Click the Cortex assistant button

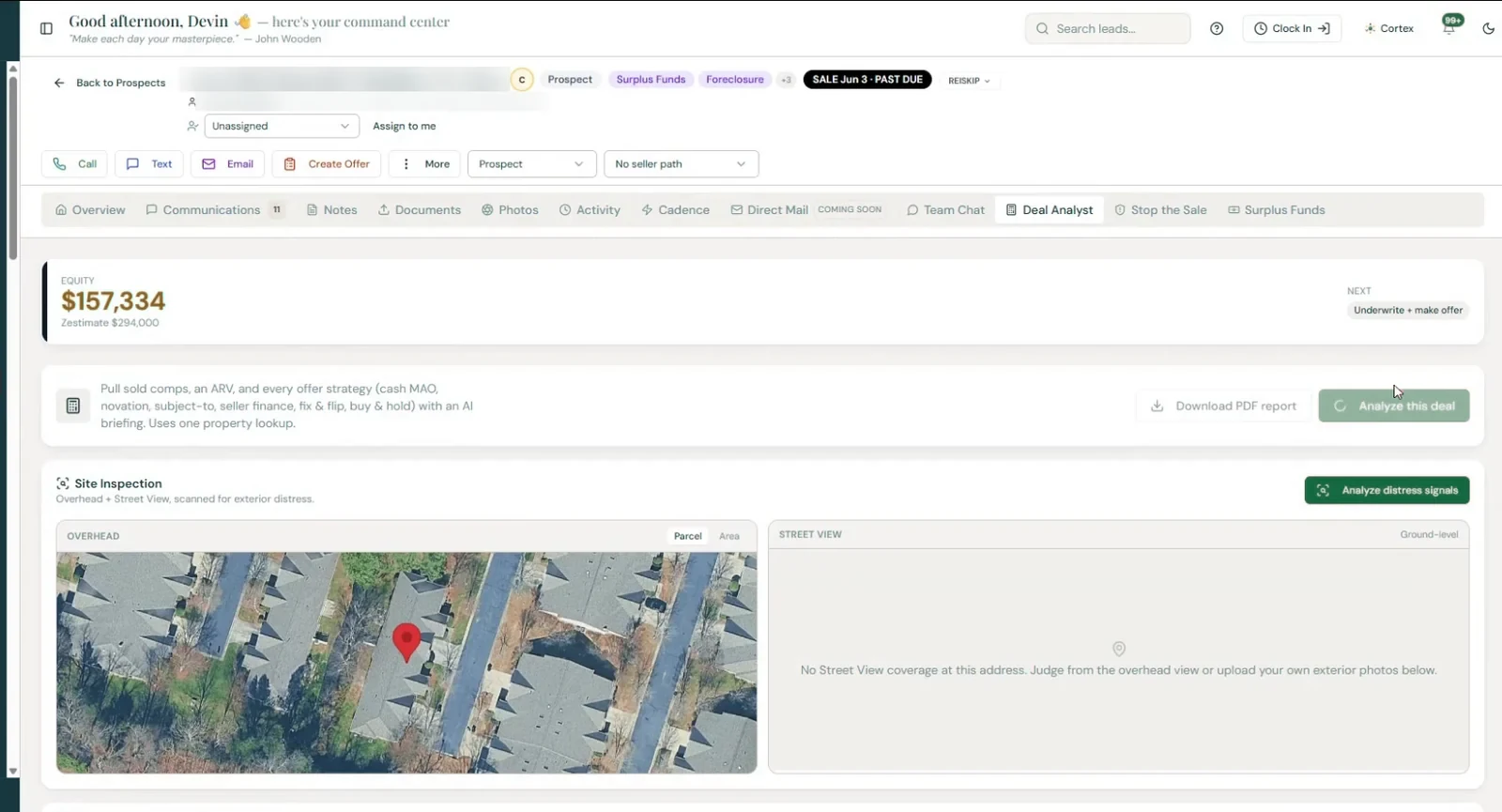[1389, 28]
